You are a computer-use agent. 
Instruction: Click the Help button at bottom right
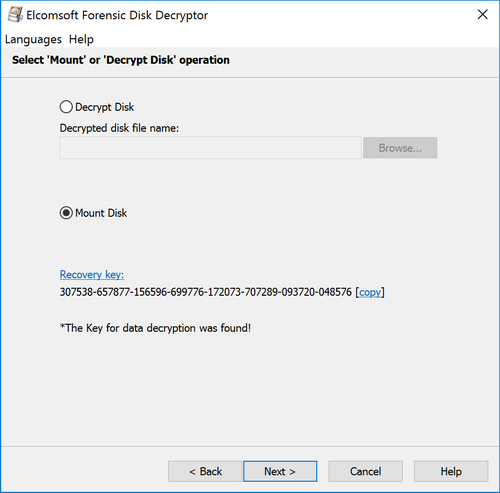[x=451, y=471]
